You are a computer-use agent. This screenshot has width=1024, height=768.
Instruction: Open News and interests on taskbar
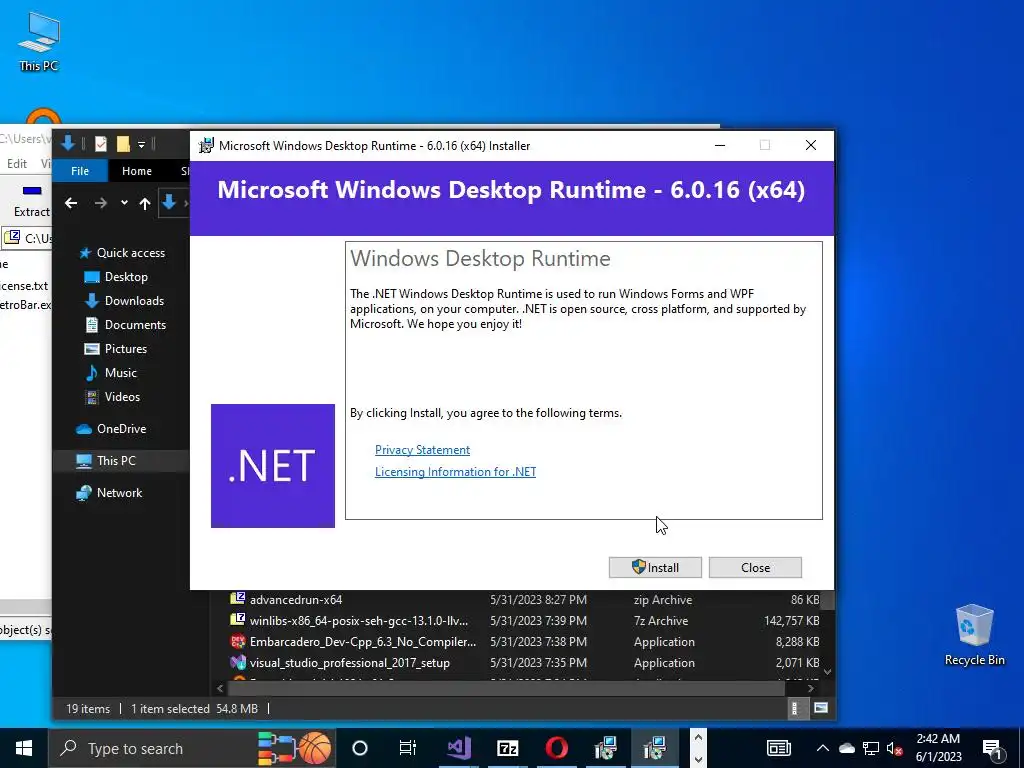click(778, 748)
